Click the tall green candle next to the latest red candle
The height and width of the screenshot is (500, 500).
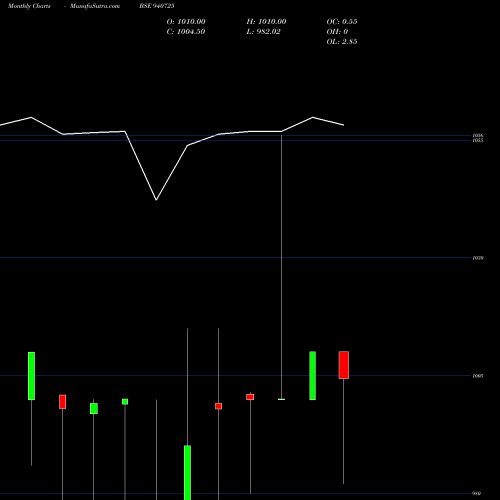pyautogui.click(x=313, y=376)
